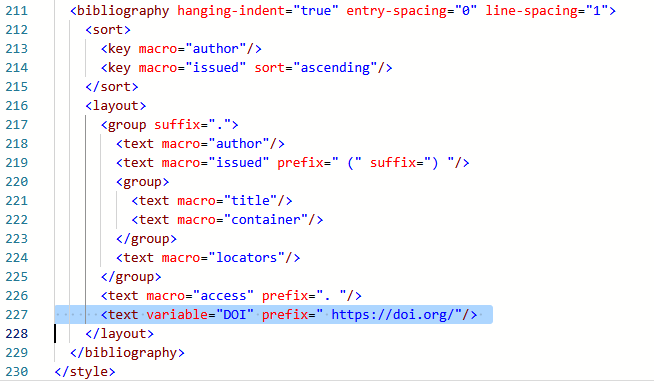Image resolution: width=654 pixels, height=390 pixels.
Task: Click the closing /group tag on line 225
Action: [131, 277]
